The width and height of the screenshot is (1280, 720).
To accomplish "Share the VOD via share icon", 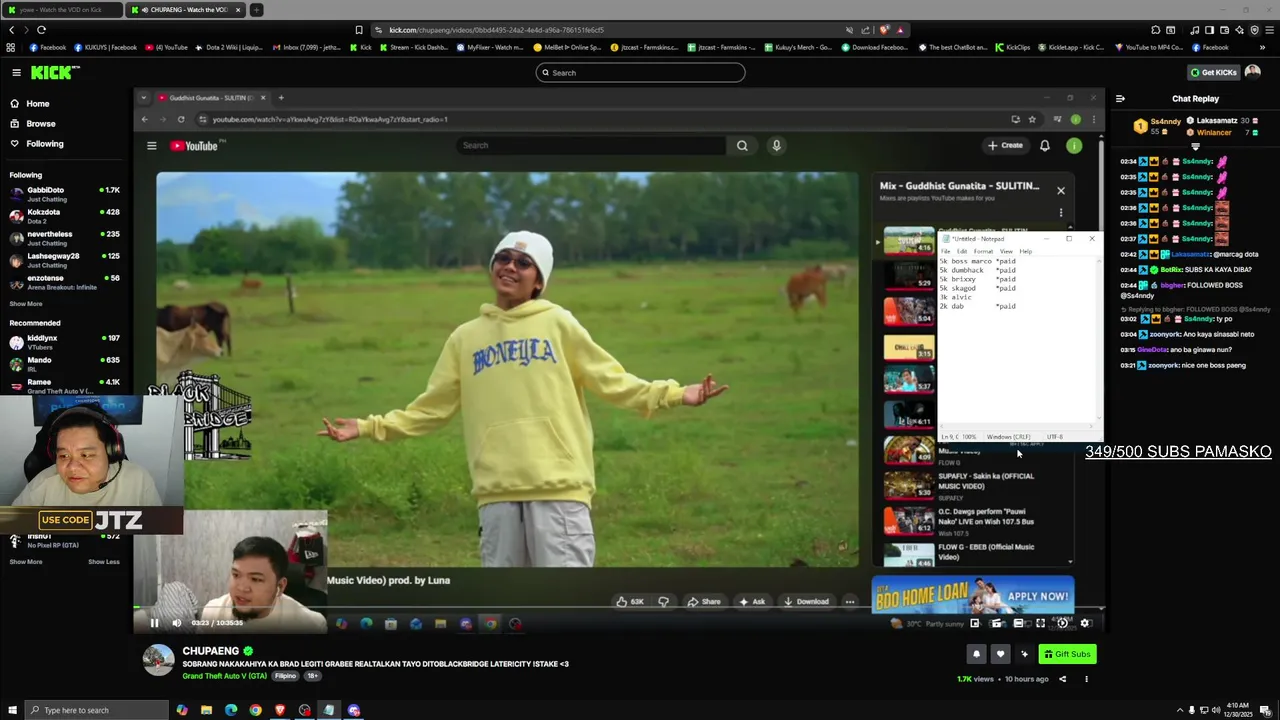I will coord(1062,679).
